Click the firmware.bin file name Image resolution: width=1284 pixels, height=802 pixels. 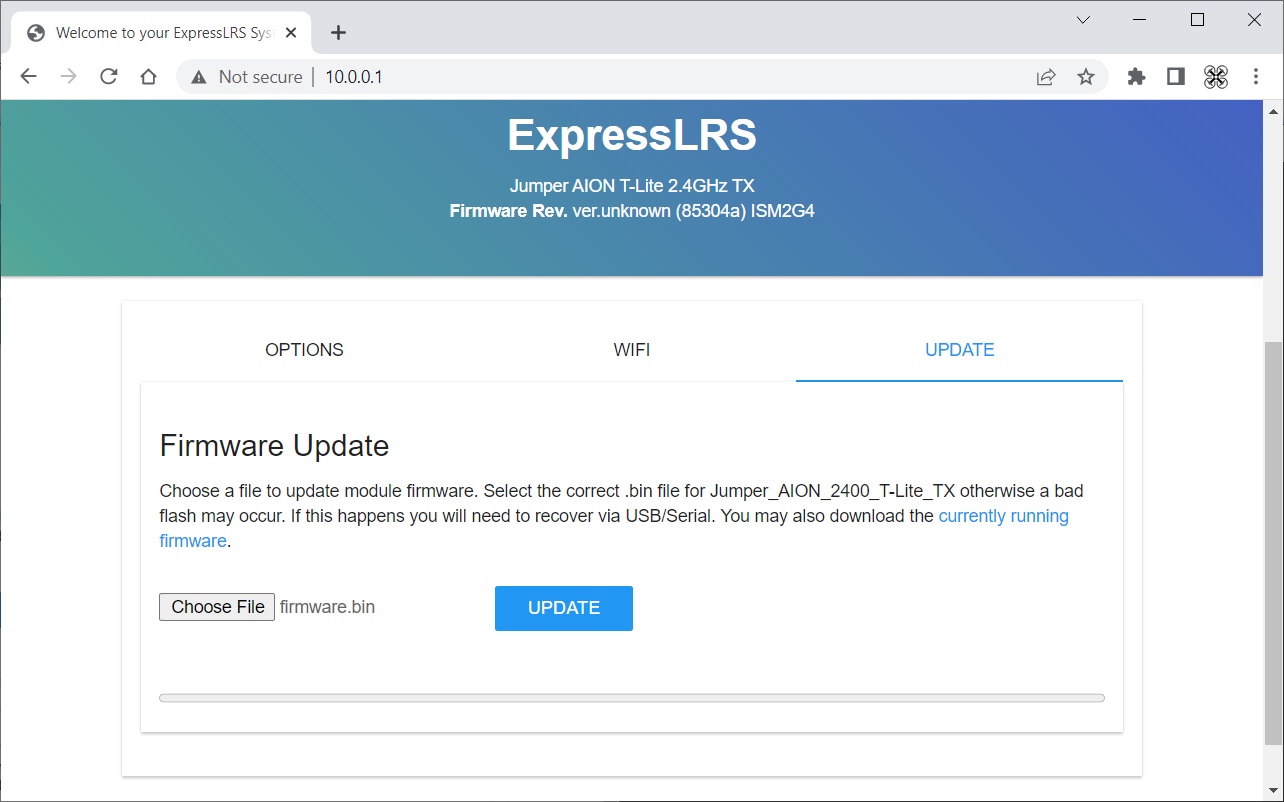point(327,607)
